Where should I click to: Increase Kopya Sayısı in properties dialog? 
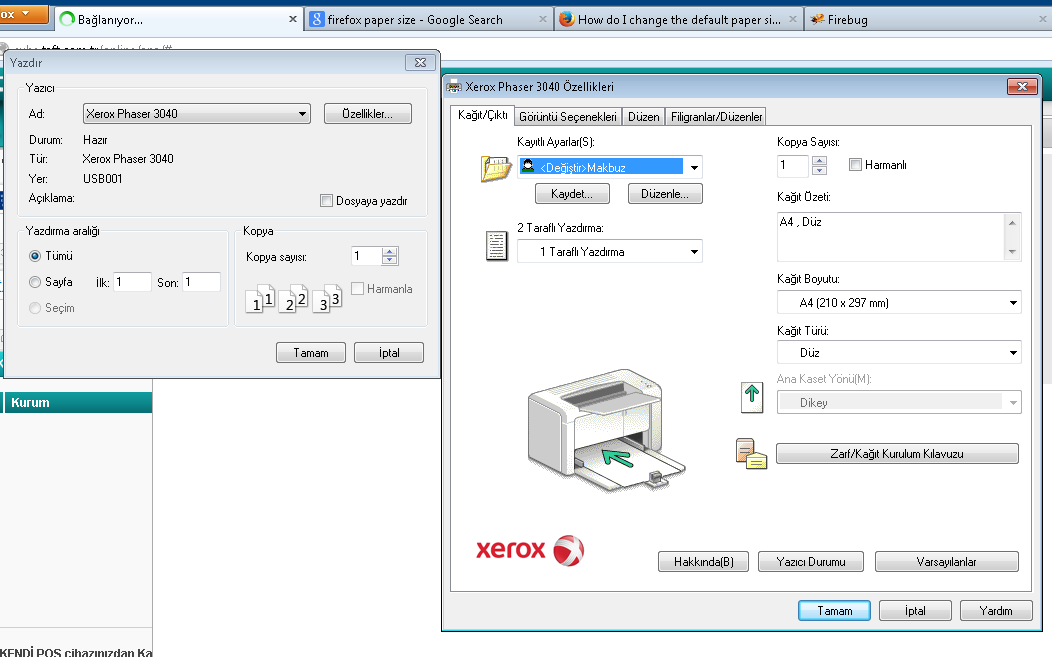(819, 160)
